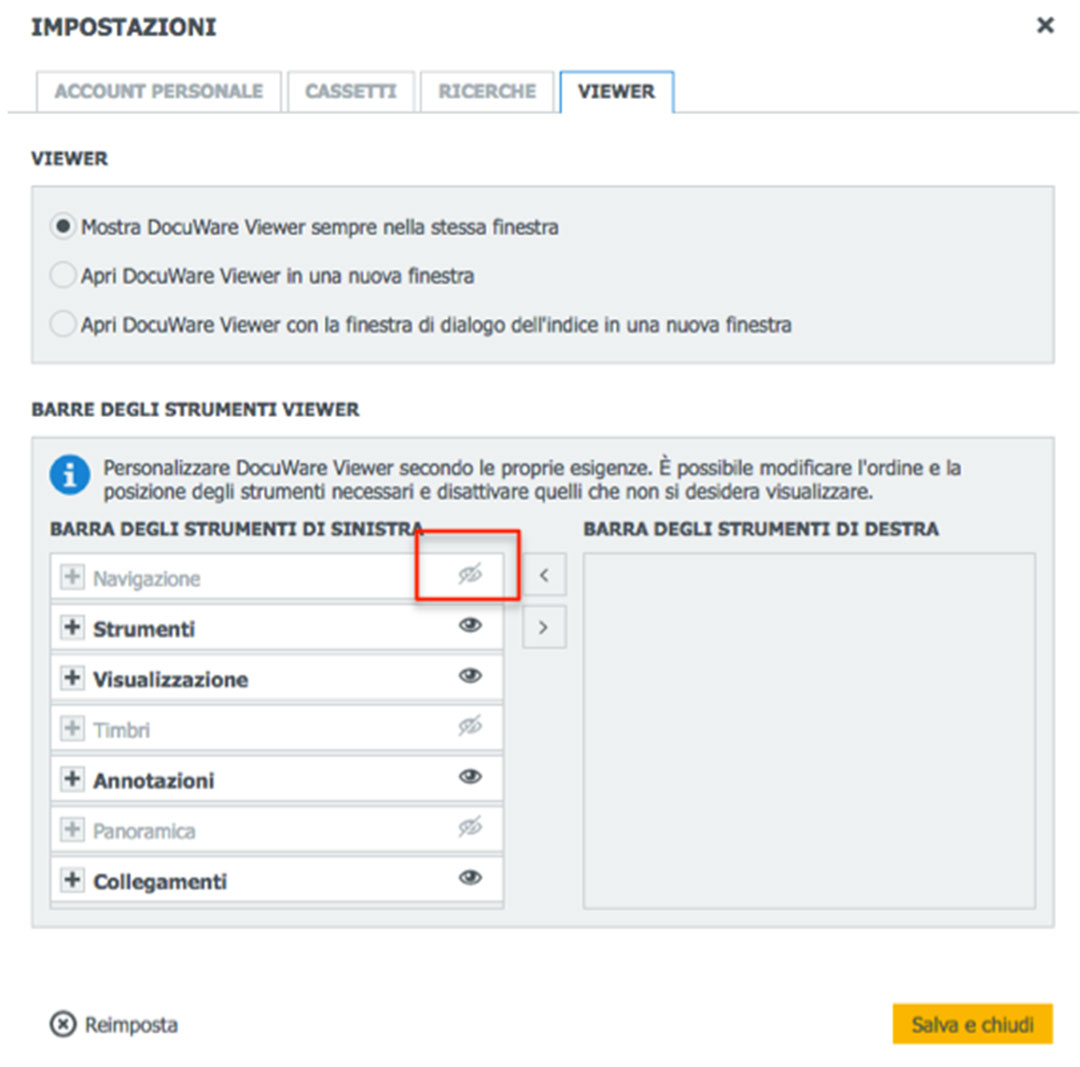1080x1067 pixels.
Task: Toggle visibility eye for Annotazioni
Action: (x=470, y=776)
